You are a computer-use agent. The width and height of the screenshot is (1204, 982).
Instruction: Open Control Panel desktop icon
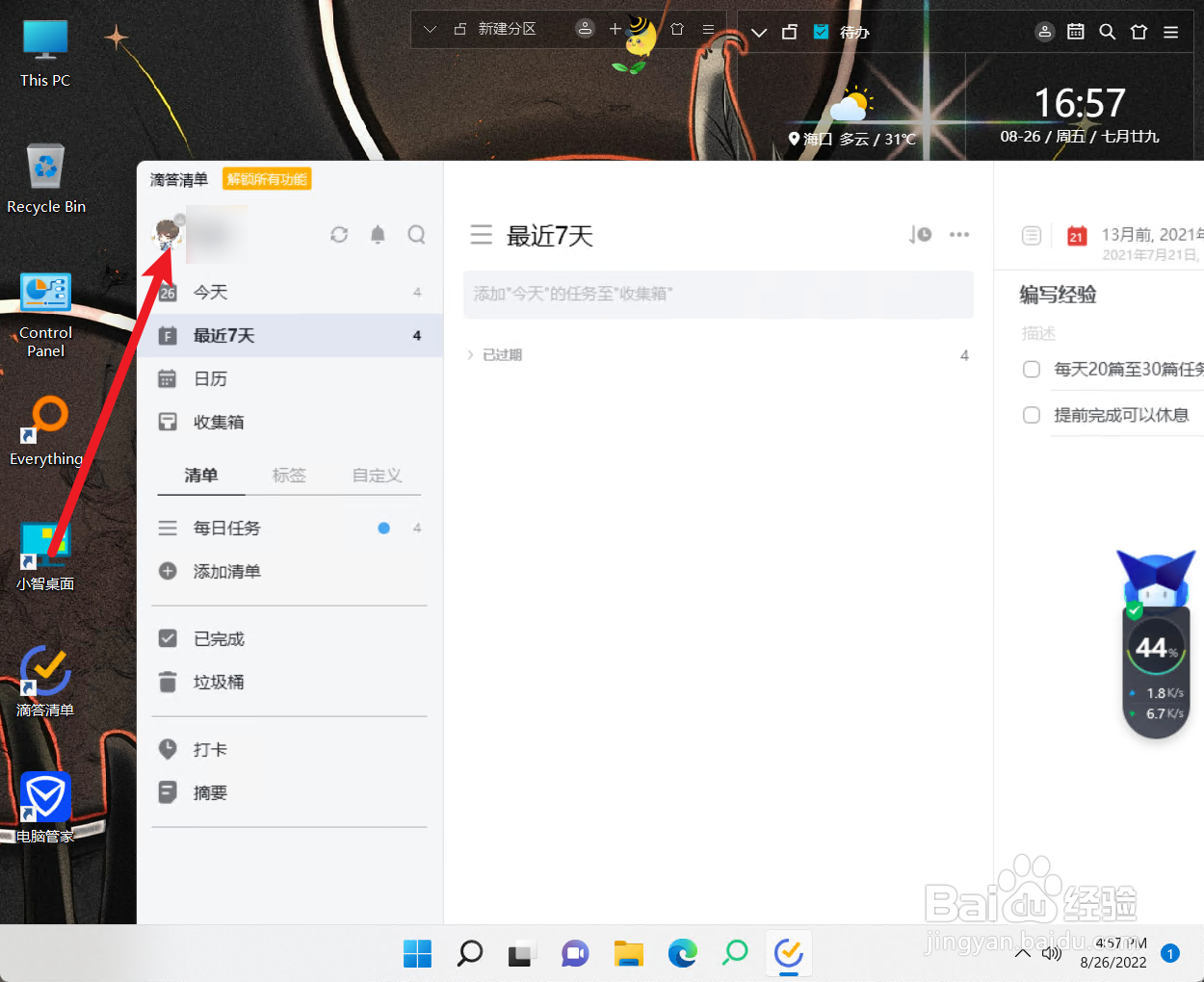tap(45, 316)
